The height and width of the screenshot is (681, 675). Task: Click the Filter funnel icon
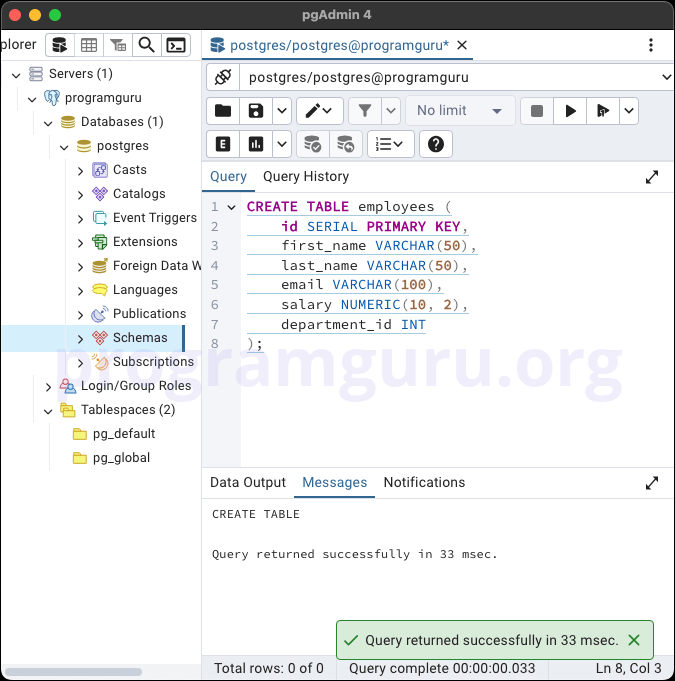pos(365,111)
